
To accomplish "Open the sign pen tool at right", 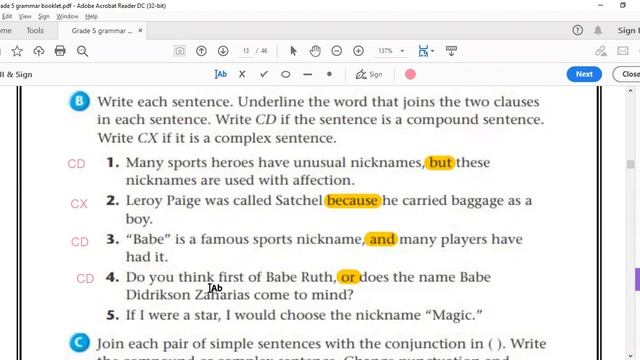I will coord(600,51).
